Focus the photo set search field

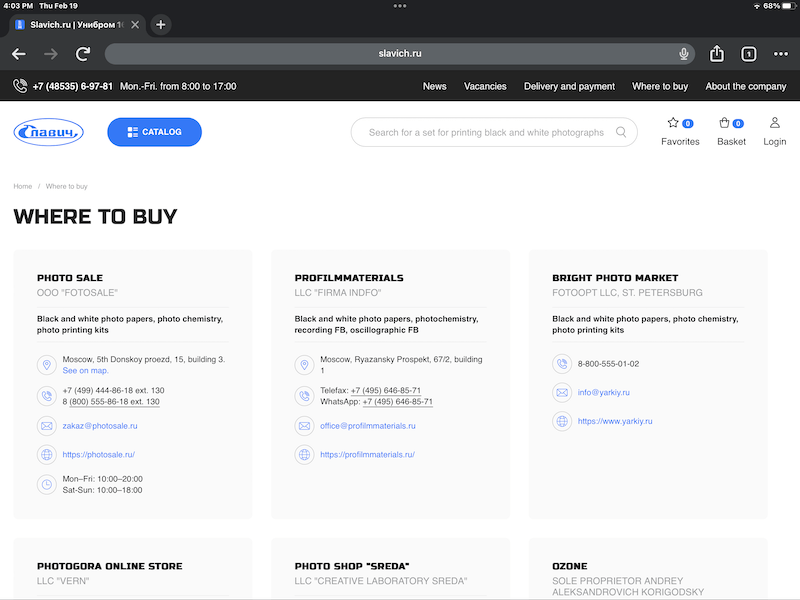(485, 132)
